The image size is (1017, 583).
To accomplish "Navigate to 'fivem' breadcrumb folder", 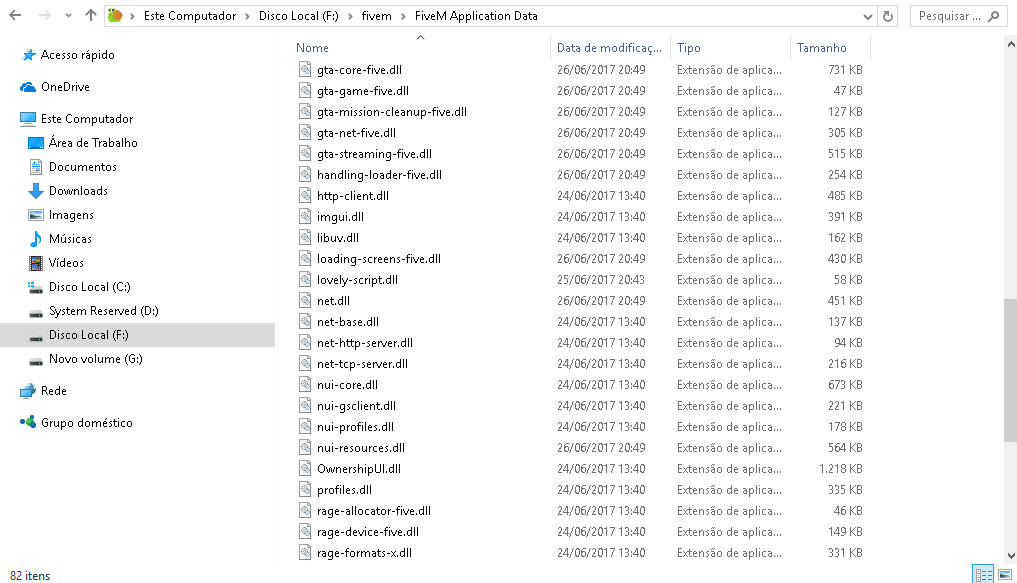I will click(x=377, y=16).
